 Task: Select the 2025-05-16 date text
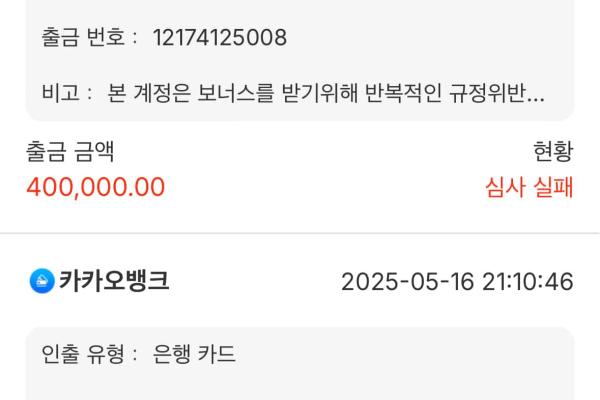[x=408, y=282]
